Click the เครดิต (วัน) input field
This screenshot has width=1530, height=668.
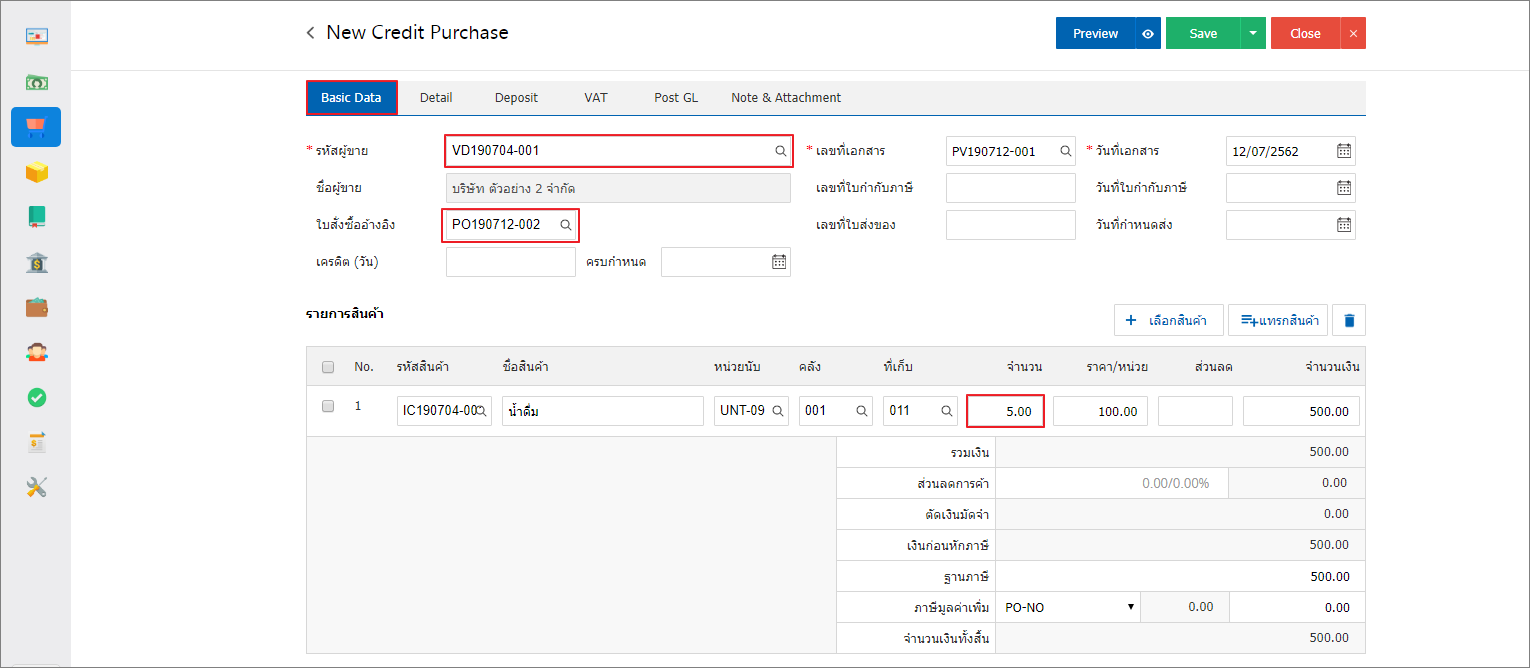[x=511, y=262]
